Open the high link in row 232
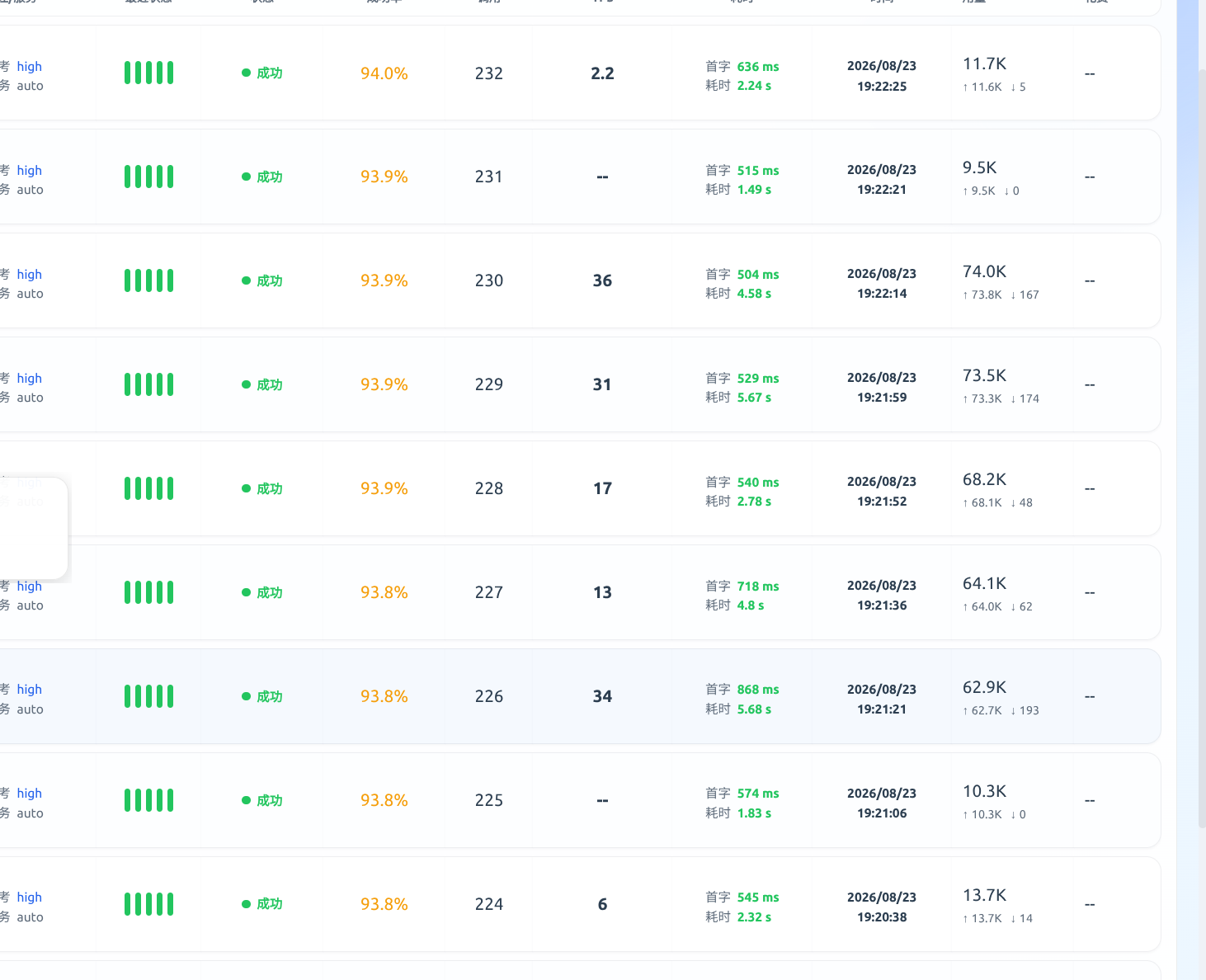Screen dimensions: 1206x980 [29, 66]
